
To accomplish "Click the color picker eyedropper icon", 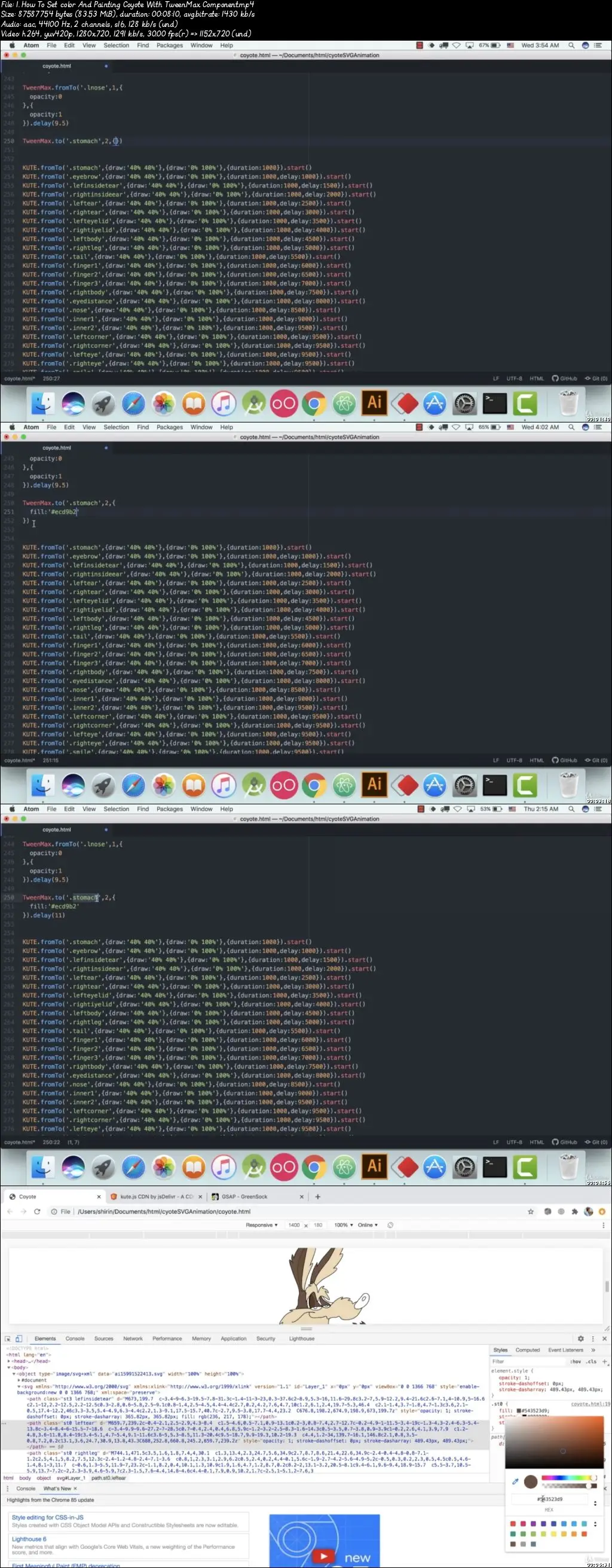I will point(515,1481).
